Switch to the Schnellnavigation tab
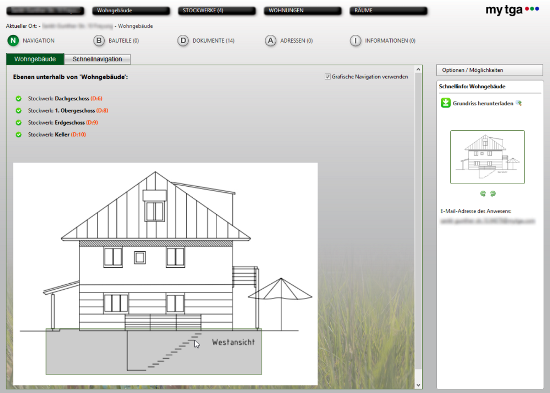The height and width of the screenshot is (393, 550). click(x=98, y=59)
